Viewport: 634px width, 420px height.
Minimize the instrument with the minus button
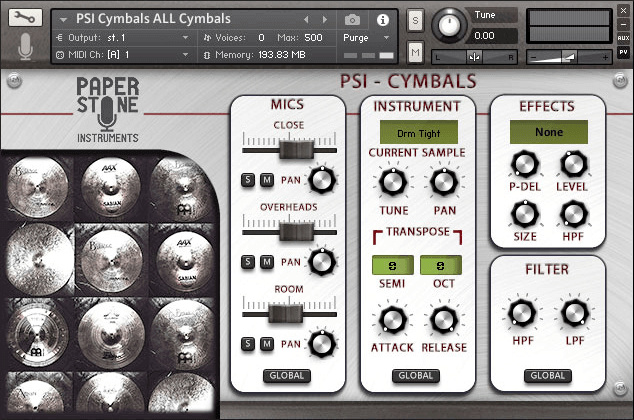(x=623, y=24)
